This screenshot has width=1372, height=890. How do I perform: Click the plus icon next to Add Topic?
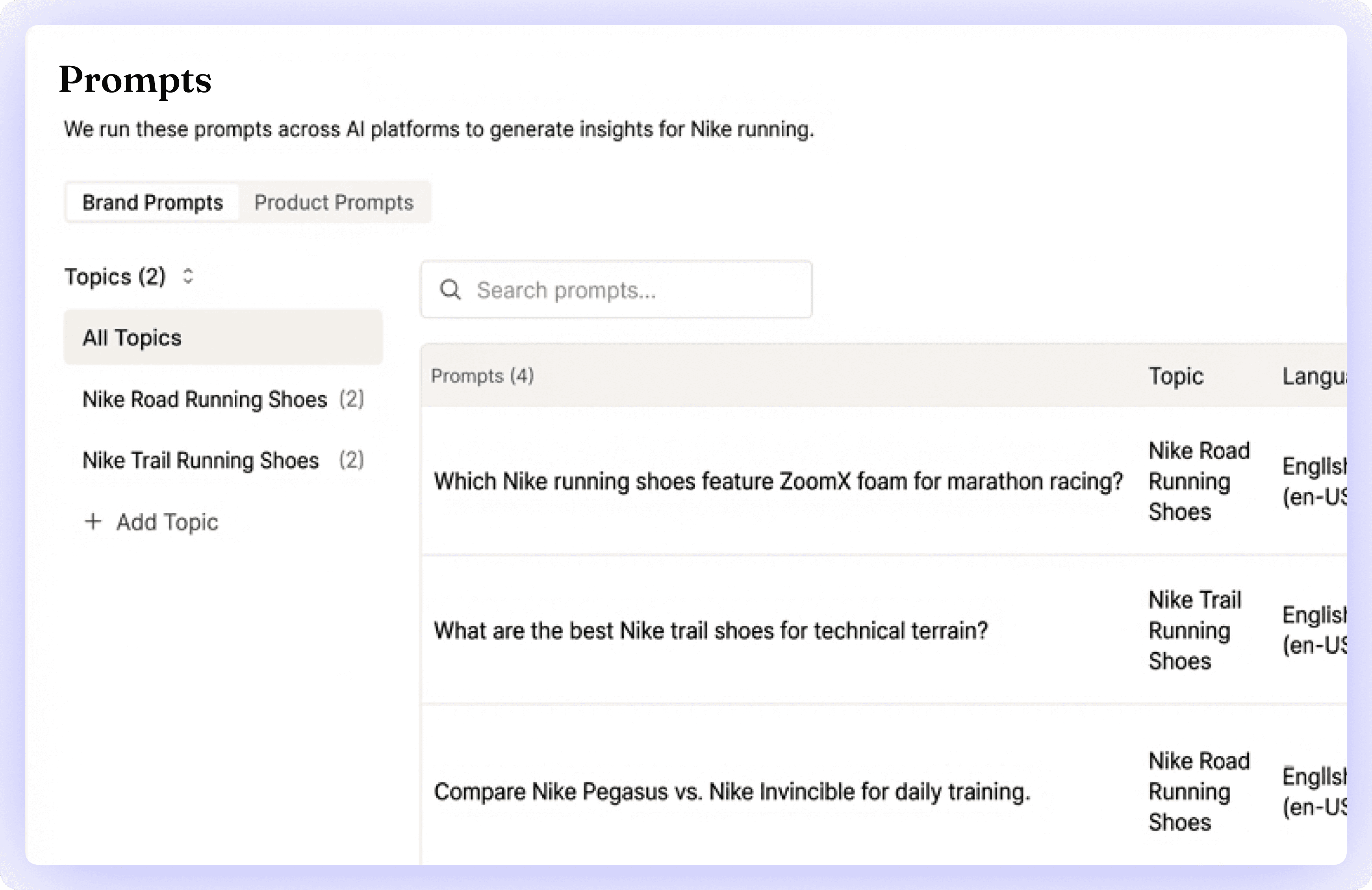click(x=94, y=521)
